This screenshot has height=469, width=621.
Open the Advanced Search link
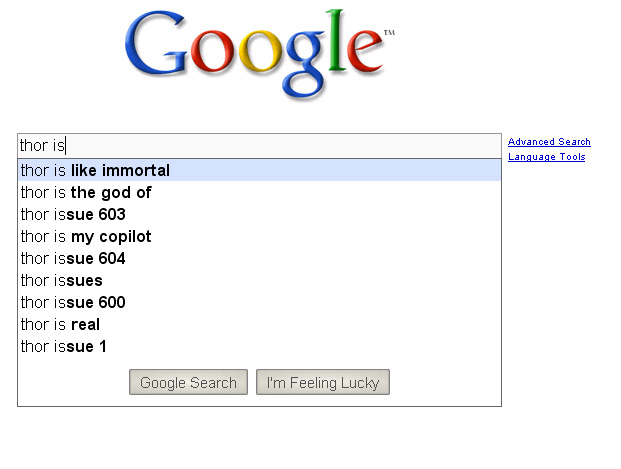549,142
